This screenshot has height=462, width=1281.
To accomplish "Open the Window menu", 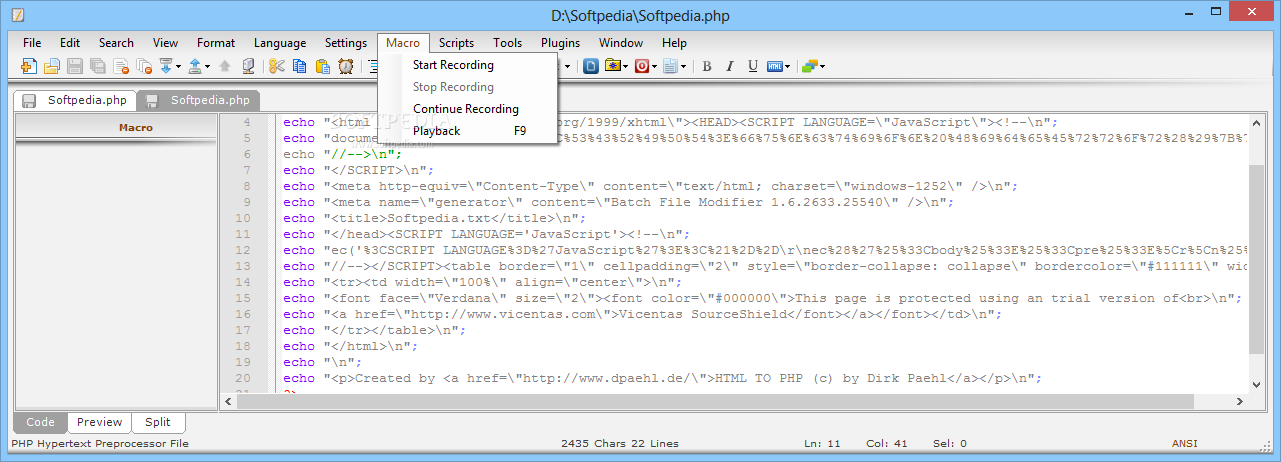I will (621, 43).
